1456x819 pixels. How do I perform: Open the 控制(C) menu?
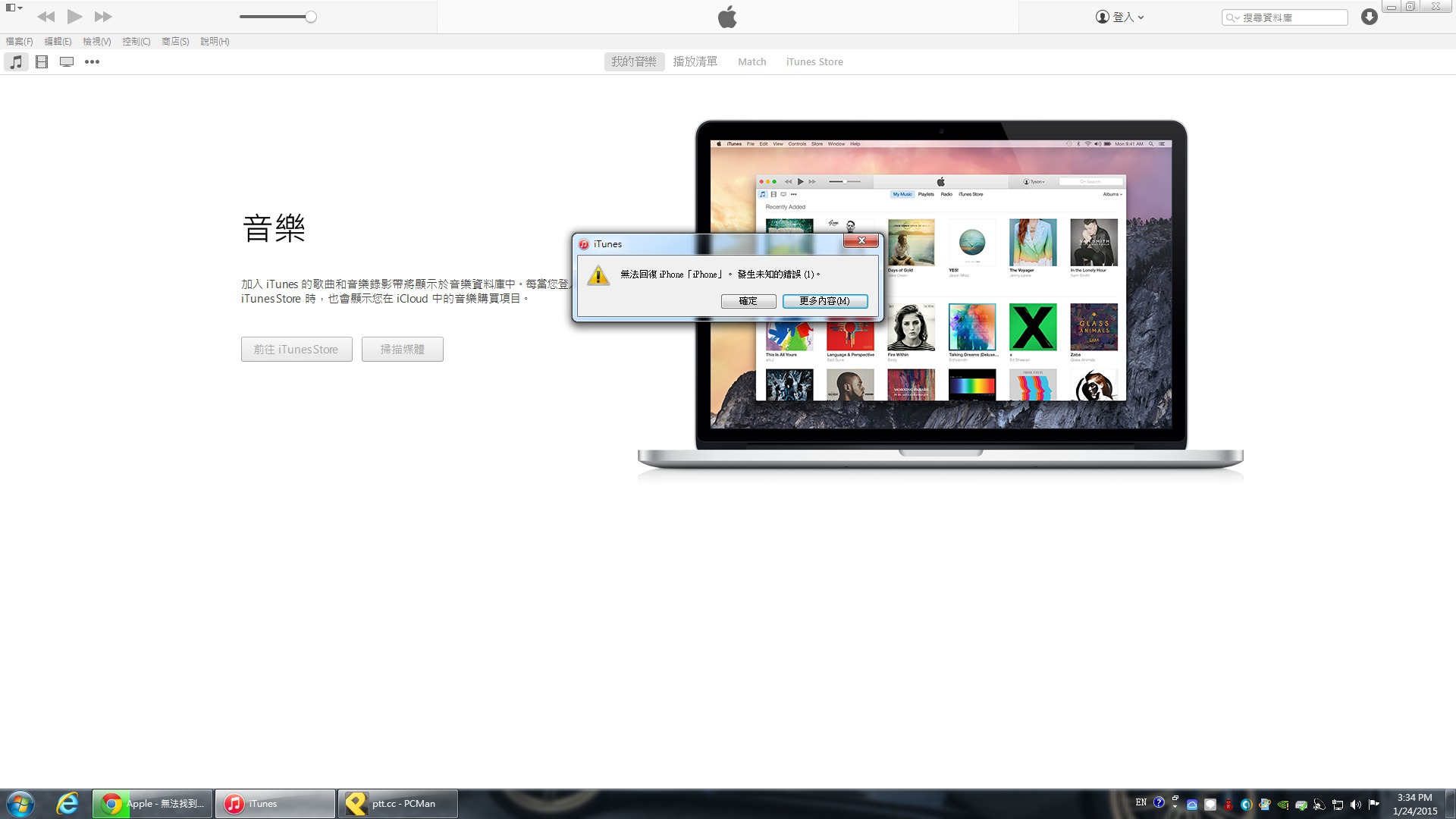(136, 42)
